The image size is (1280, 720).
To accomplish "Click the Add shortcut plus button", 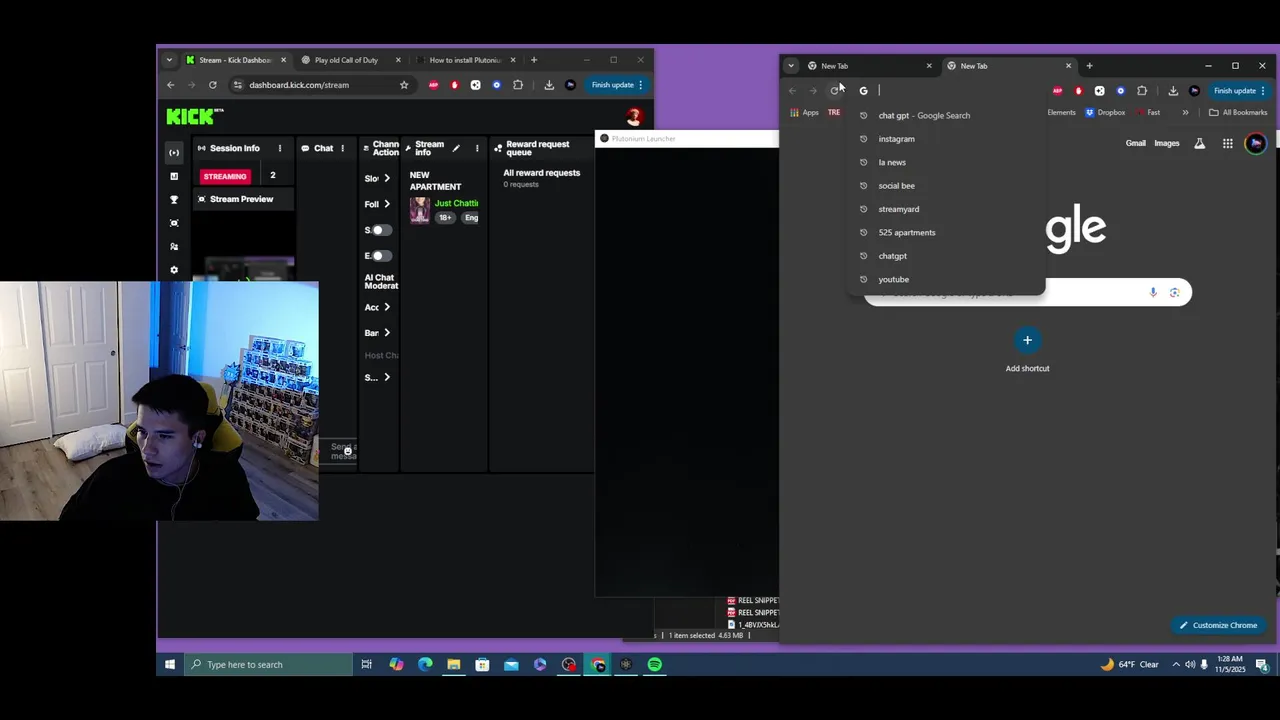I will click(x=1027, y=340).
